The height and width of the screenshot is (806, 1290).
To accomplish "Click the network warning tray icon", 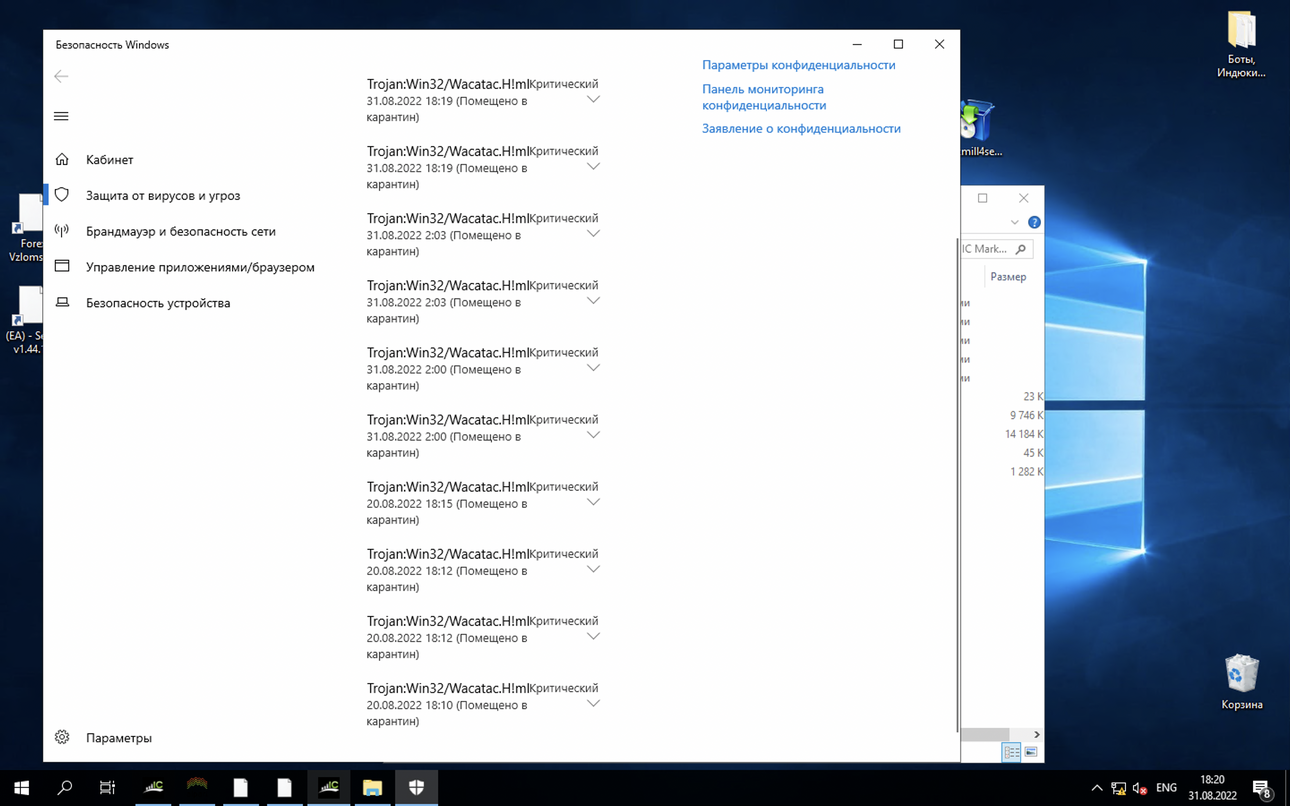I will 1119,788.
